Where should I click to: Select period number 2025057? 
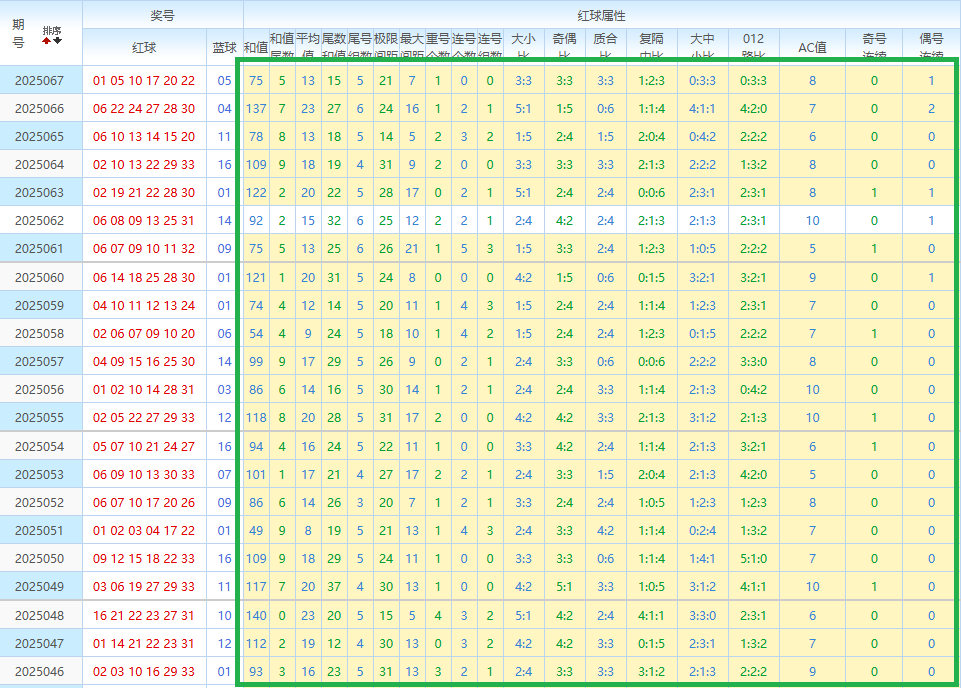click(x=39, y=361)
